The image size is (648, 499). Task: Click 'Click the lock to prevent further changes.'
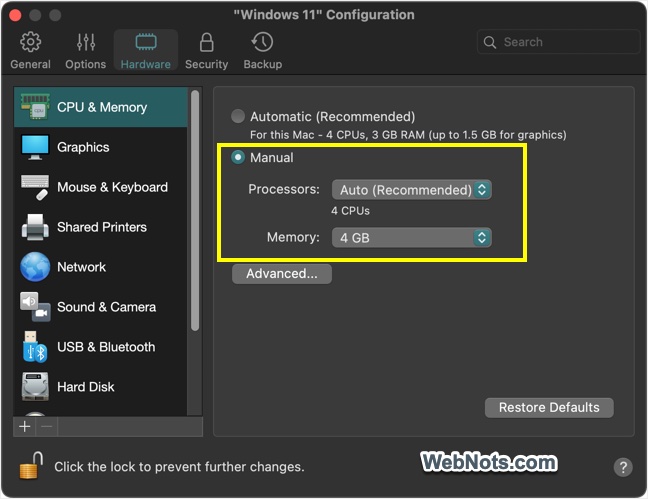pos(179,467)
